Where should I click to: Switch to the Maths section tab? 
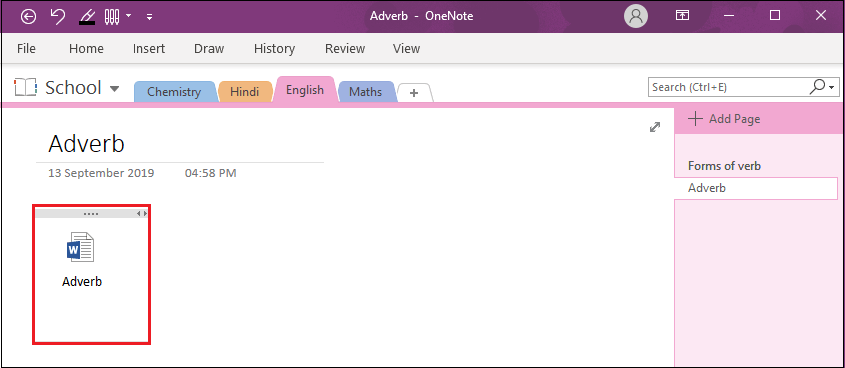pyautogui.click(x=365, y=92)
